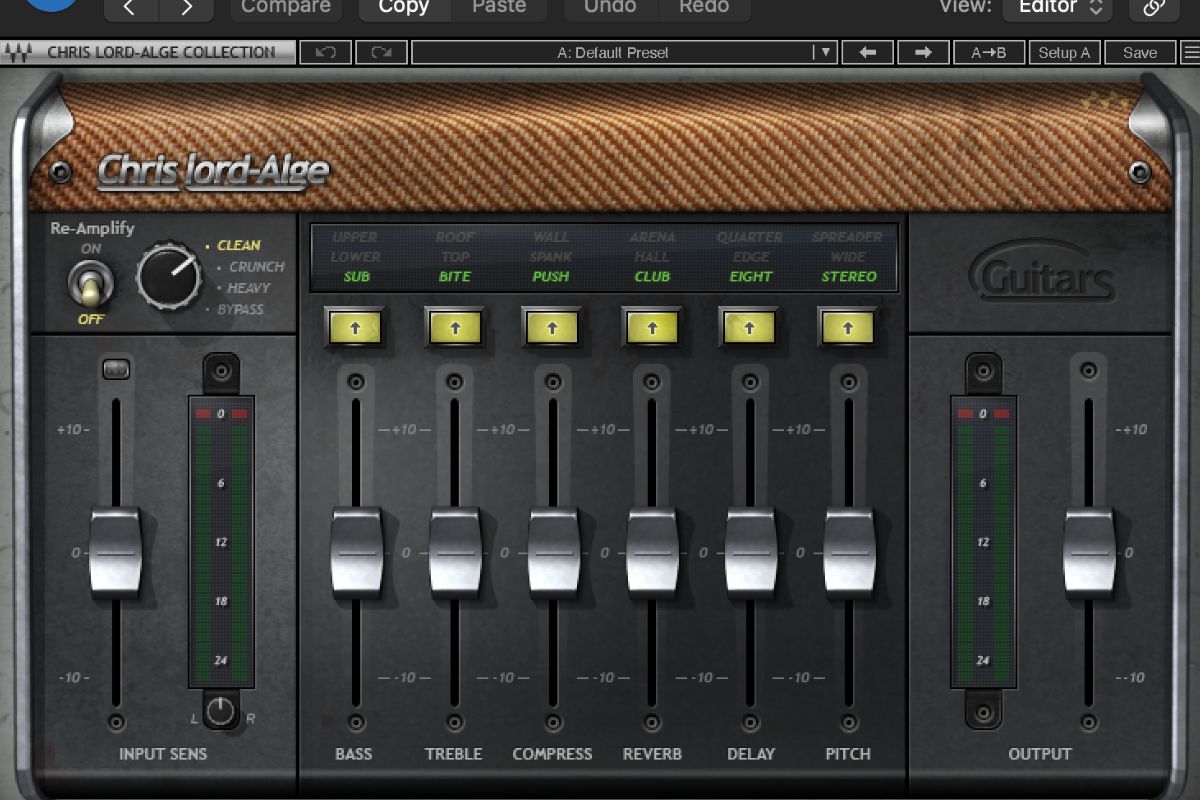Load next preset with right arrow

[x=924, y=52]
